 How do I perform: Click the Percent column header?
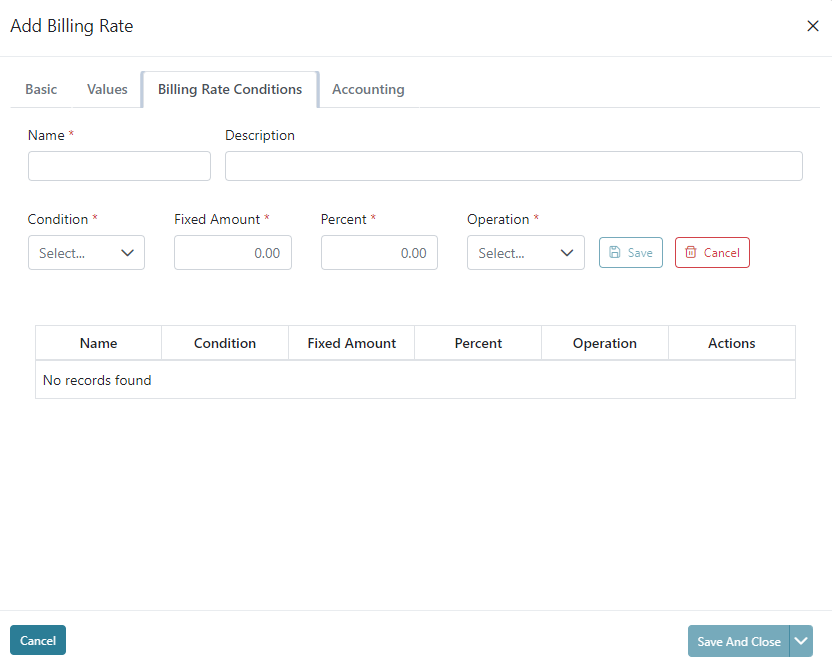tap(478, 343)
